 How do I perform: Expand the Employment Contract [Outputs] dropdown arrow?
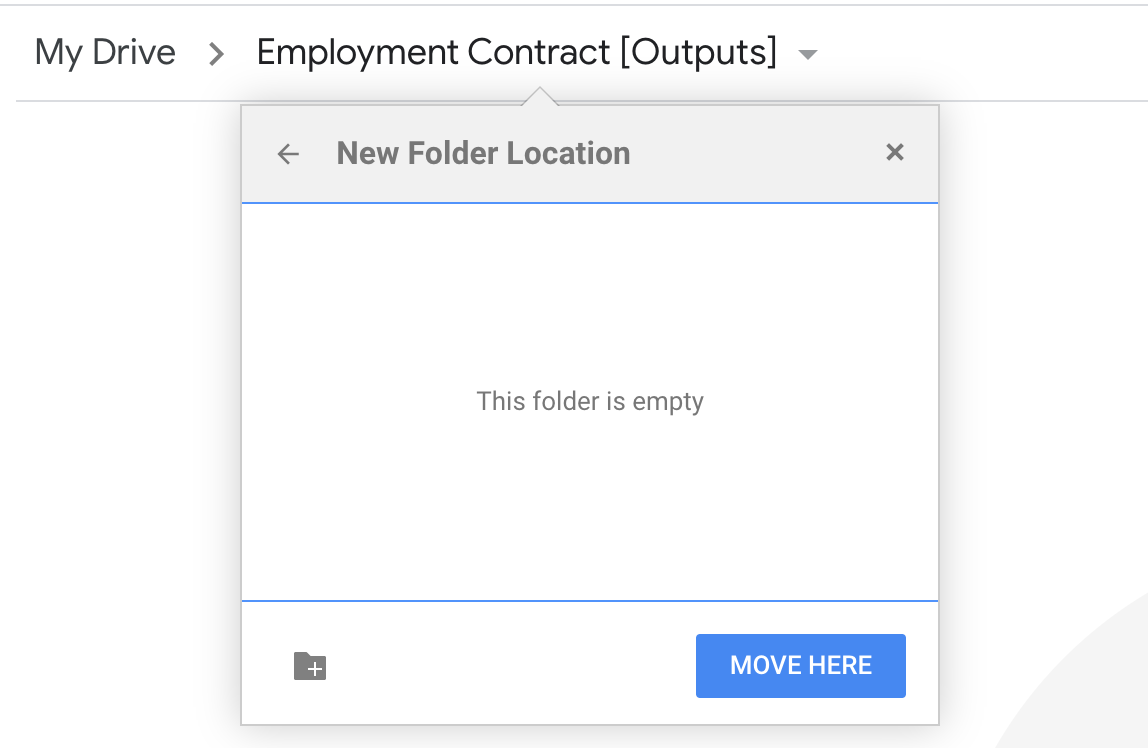pyautogui.click(x=808, y=54)
